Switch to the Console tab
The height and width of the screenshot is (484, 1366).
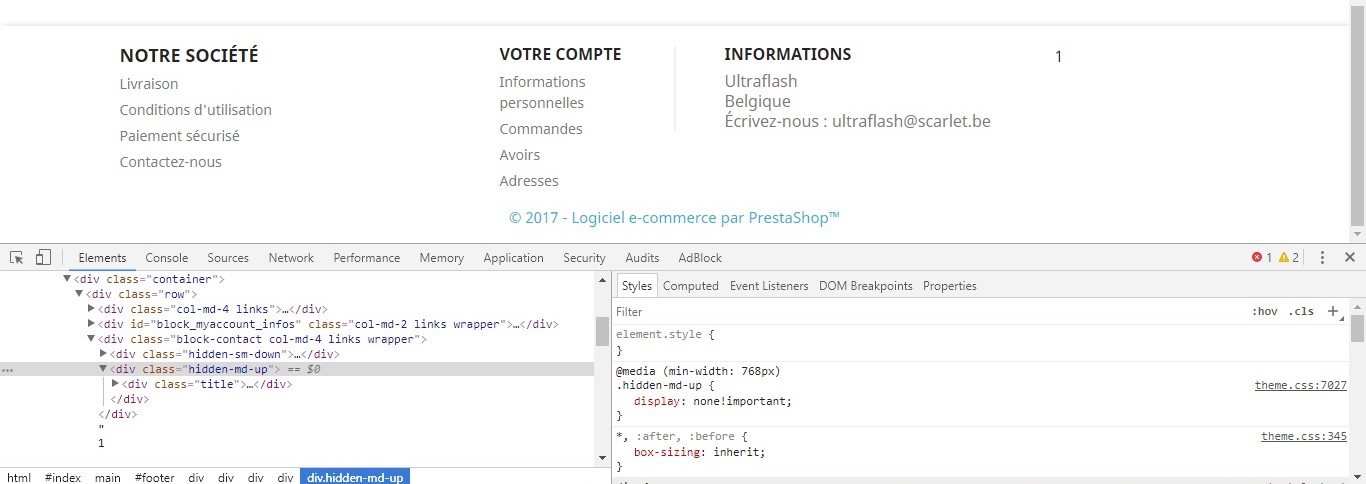click(167, 258)
